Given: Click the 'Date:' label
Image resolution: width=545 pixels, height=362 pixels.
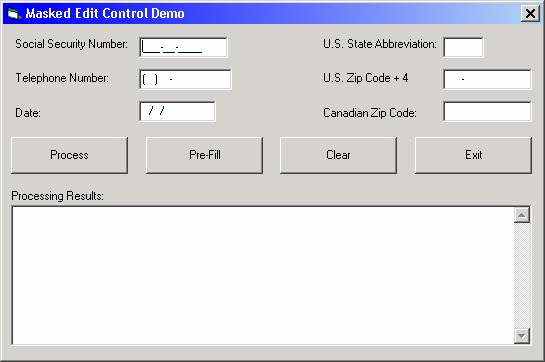Looking at the screenshot, I should coord(28,113).
